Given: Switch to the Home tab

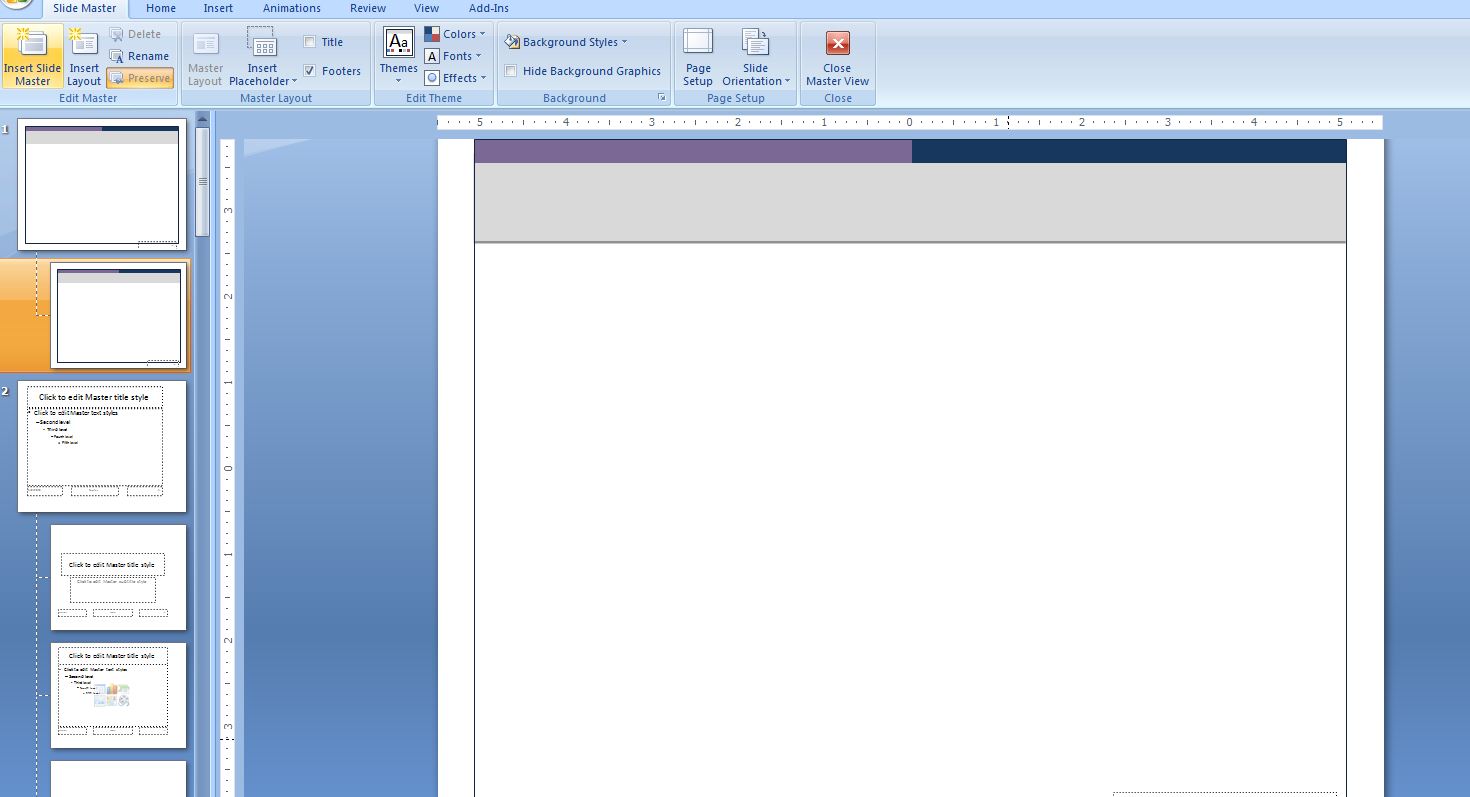Looking at the screenshot, I should 161,8.
